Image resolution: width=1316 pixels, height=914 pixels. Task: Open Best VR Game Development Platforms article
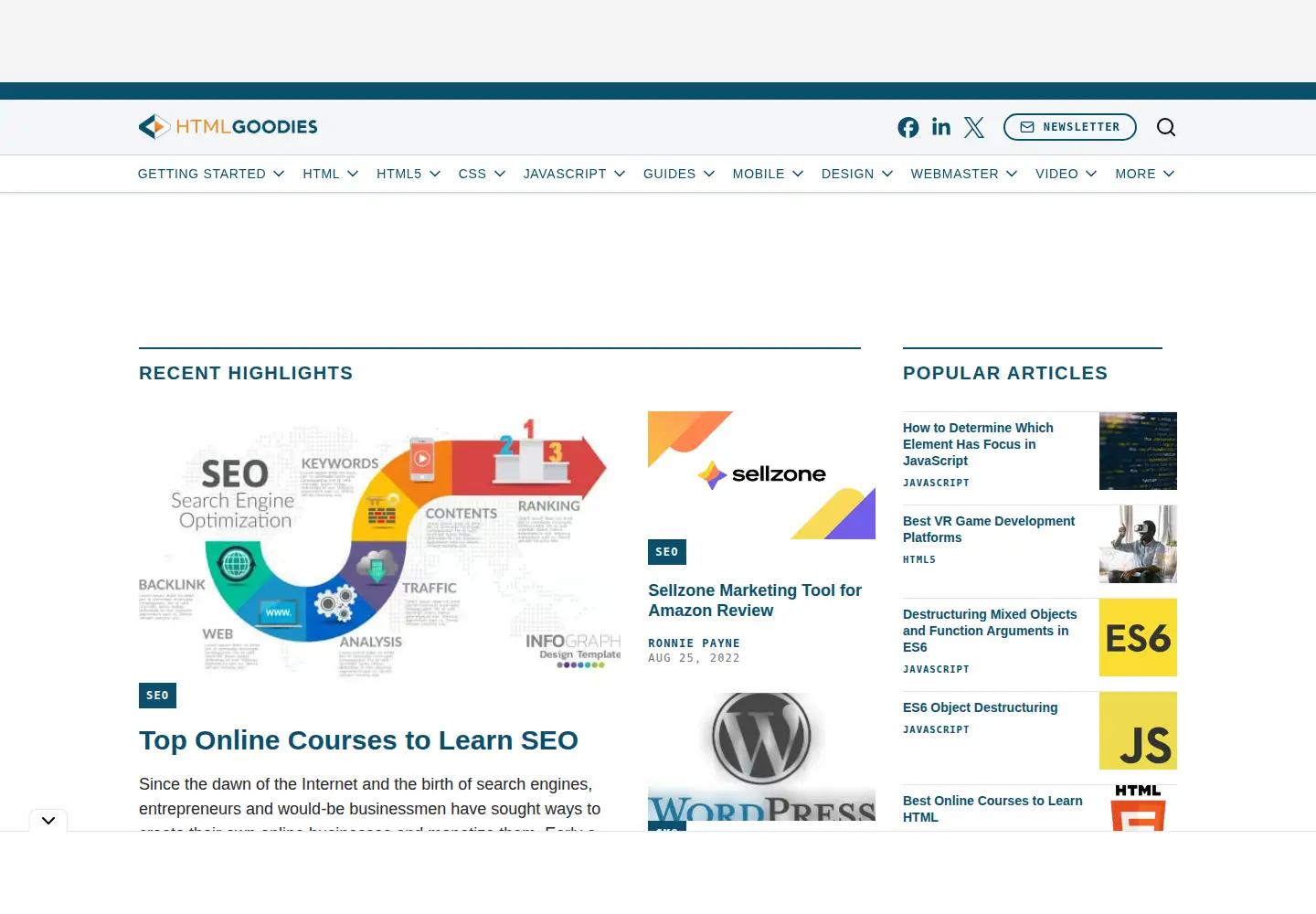(x=989, y=529)
